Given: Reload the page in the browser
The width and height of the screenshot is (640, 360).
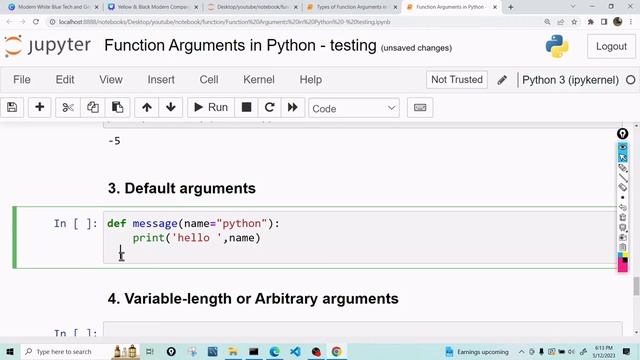Looking at the screenshot, I should [36, 22].
